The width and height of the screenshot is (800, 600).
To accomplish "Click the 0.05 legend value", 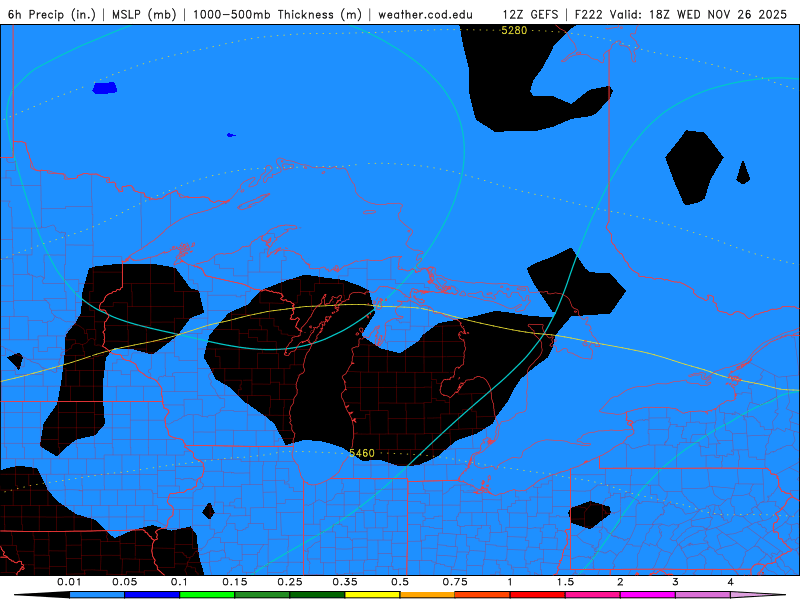I will [x=124, y=582].
